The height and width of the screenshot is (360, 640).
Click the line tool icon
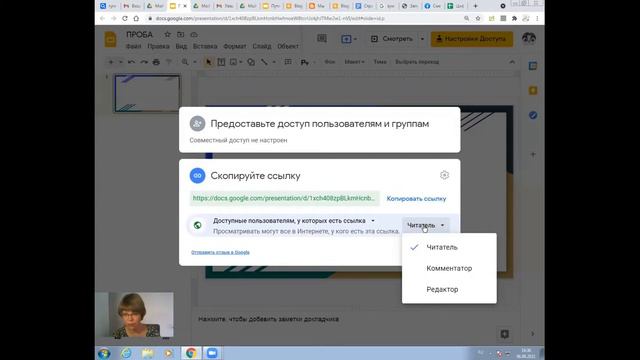(x=264, y=62)
